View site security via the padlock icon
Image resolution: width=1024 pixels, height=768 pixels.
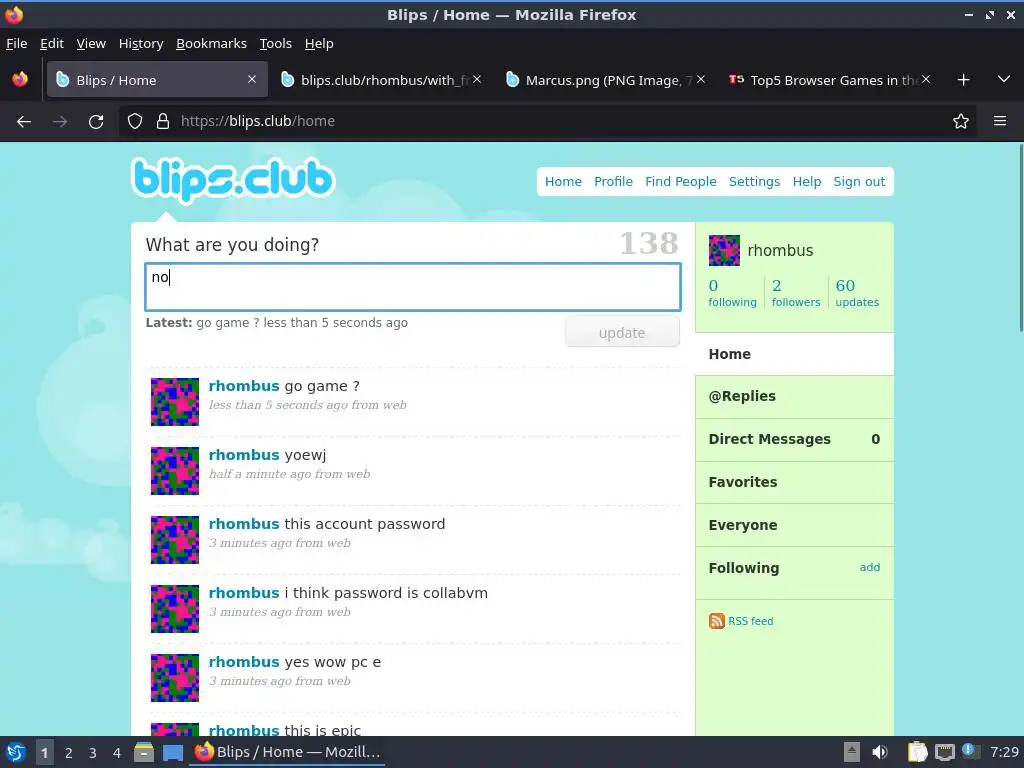coord(163,121)
